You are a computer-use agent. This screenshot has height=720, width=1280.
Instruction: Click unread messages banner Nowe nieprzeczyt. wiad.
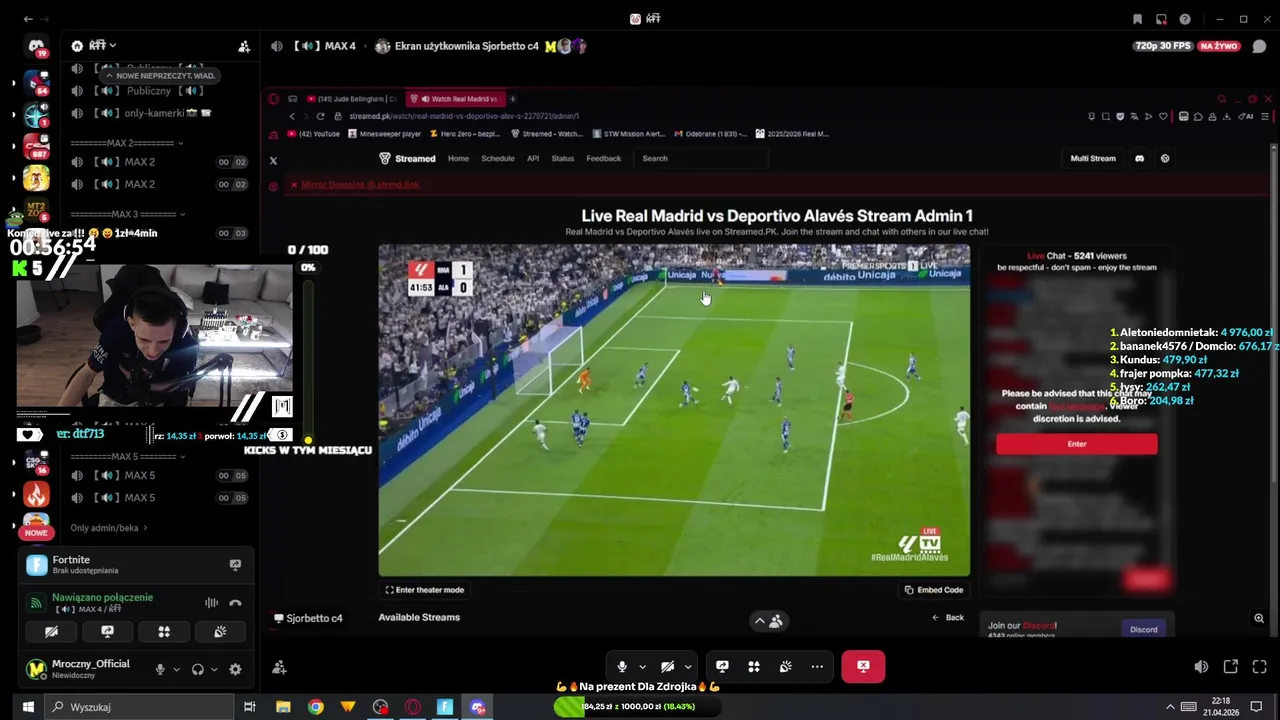(x=161, y=76)
